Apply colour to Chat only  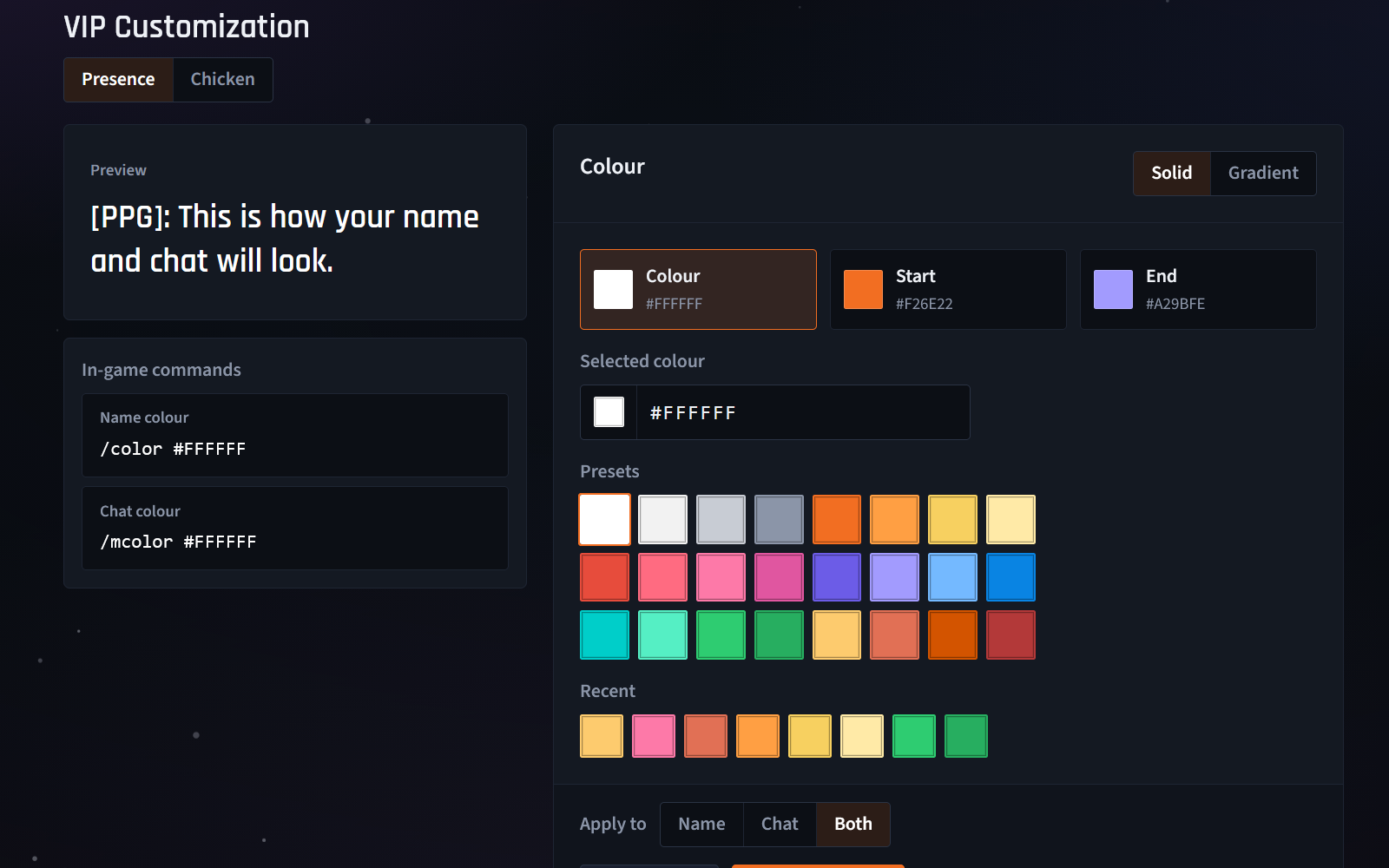point(780,825)
